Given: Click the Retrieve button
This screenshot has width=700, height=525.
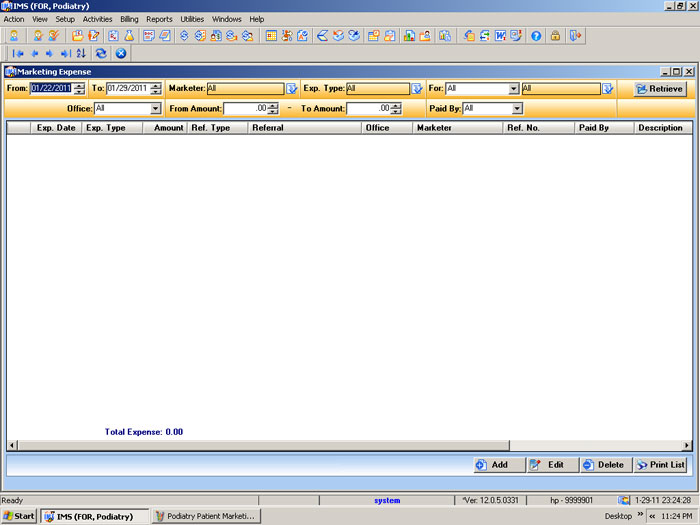Looking at the screenshot, I should 660,89.
